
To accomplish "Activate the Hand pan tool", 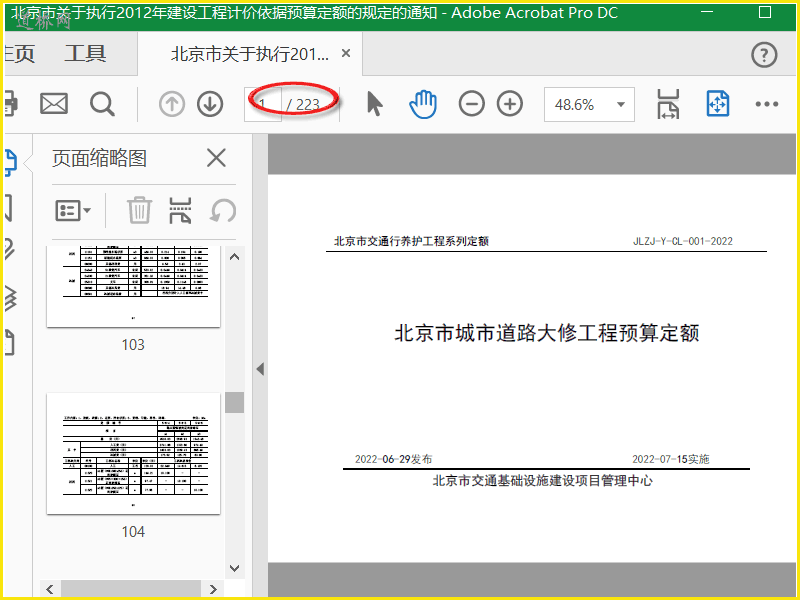I will [423, 104].
